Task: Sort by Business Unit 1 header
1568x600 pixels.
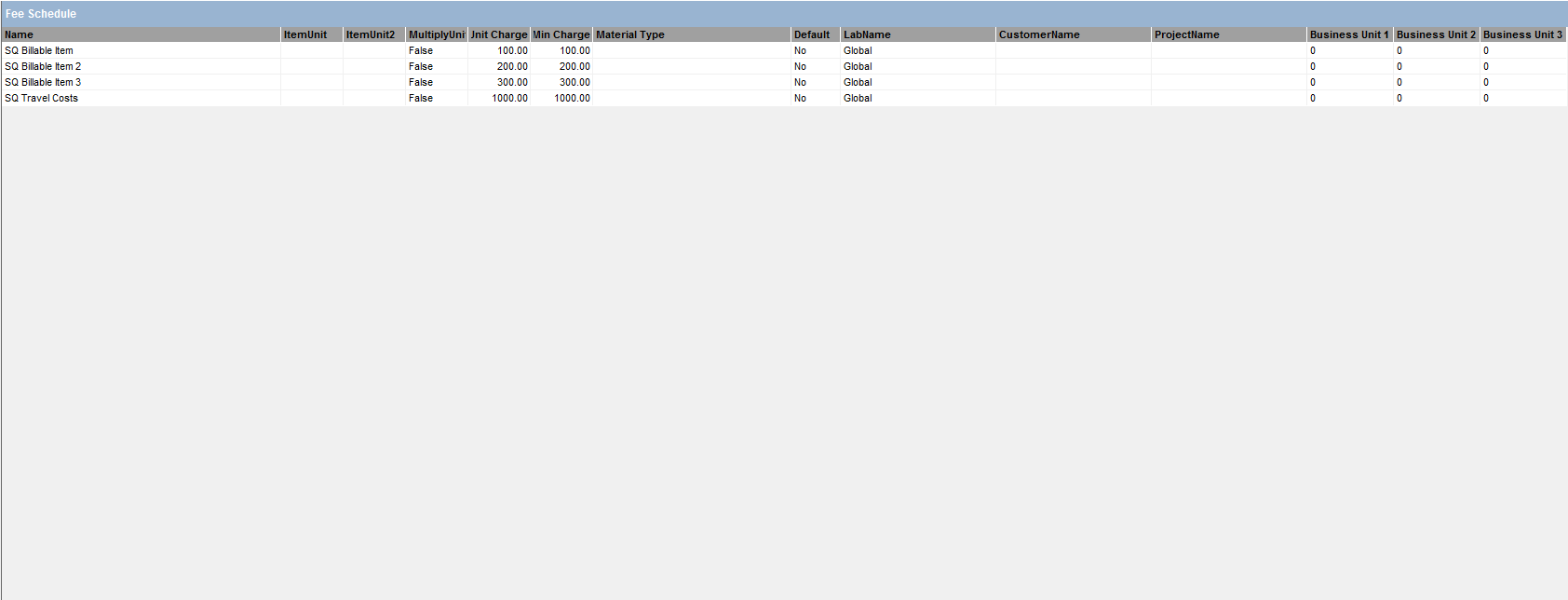Action: 1348,34
